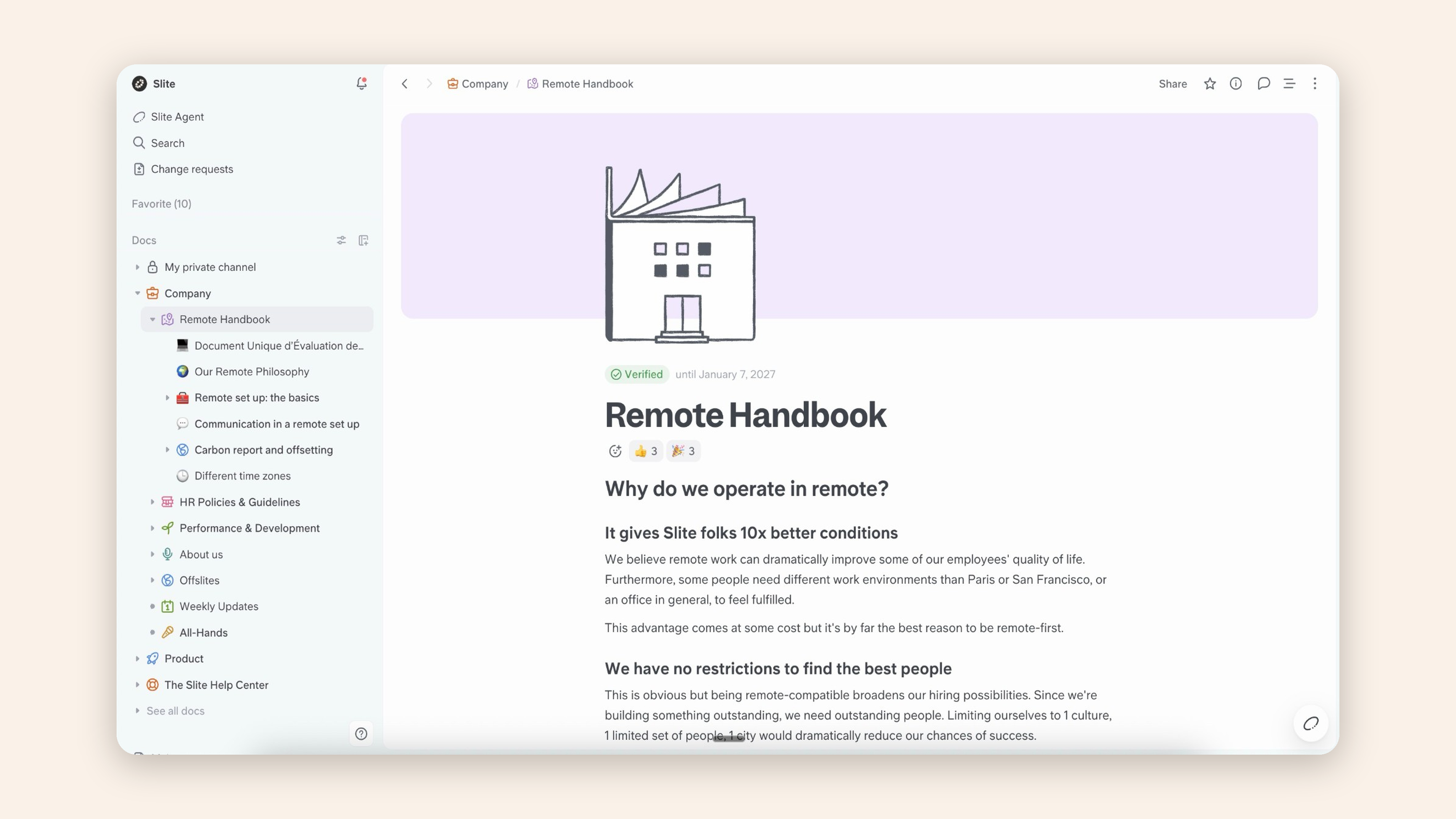1456x819 pixels.
Task: Toggle the party popper reaction
Action: [683, 451]
